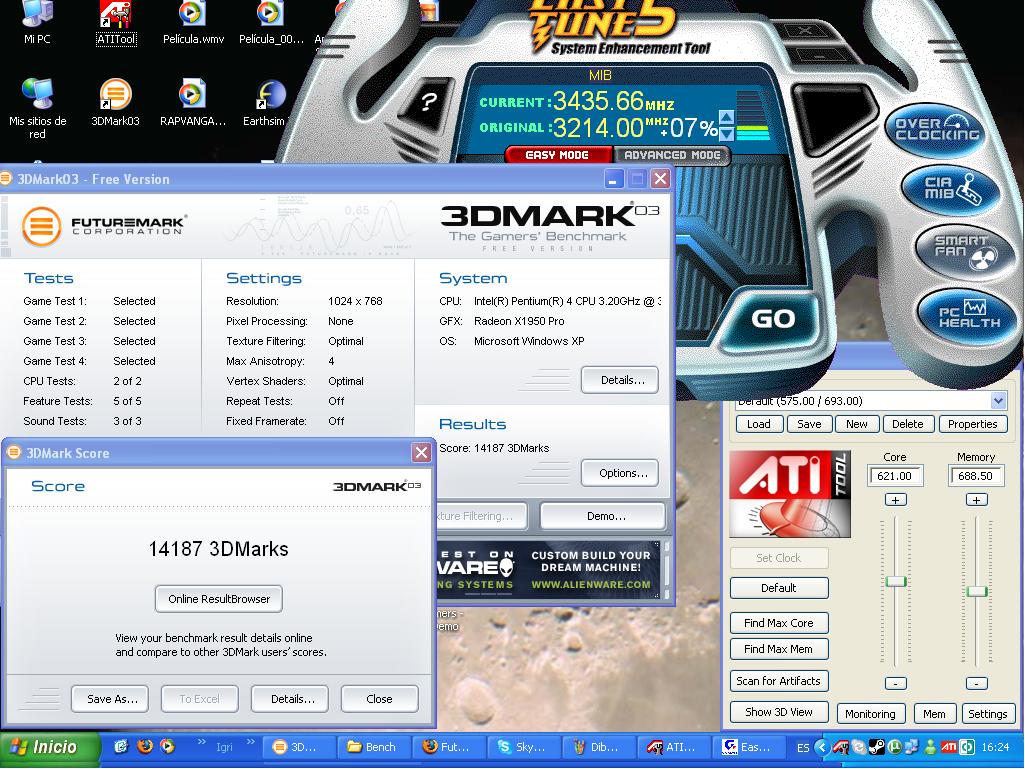The image size is (1025, 769).
Task: Click the Overclocking button in EasyTune5
Action: click(935, 131)
